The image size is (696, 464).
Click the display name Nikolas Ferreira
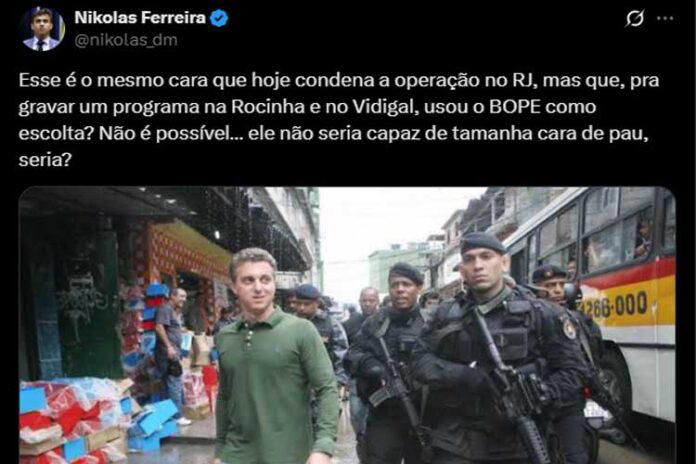pyautogui.click(x=140, y=18)
